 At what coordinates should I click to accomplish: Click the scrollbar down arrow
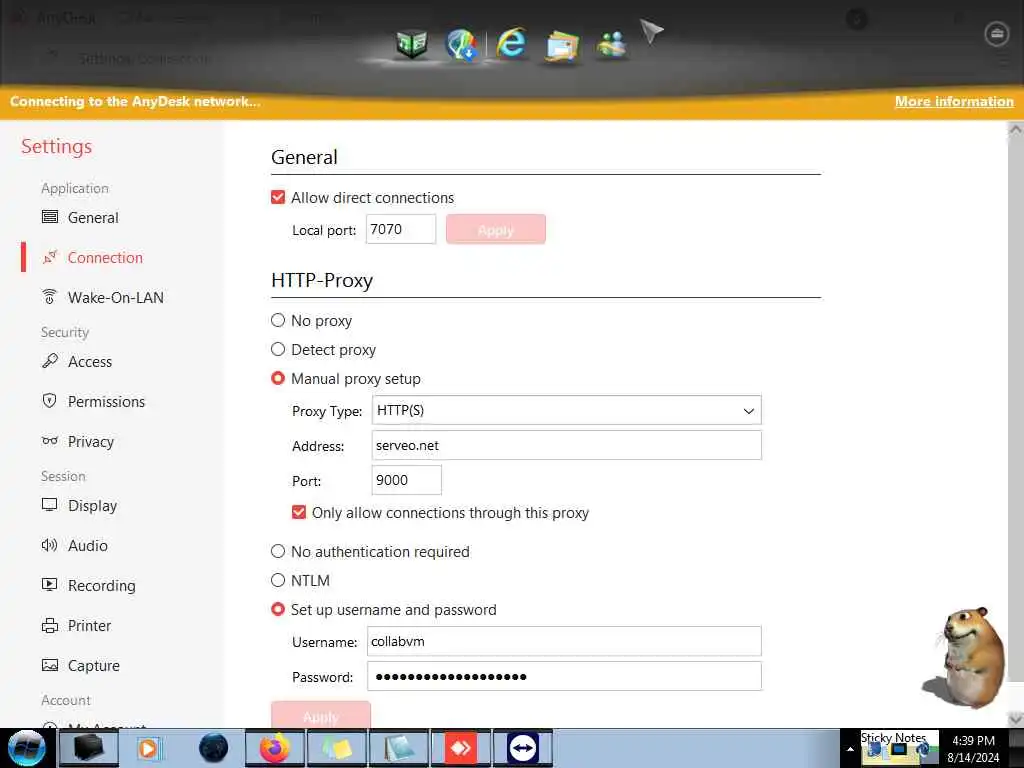pos(1016,719)
